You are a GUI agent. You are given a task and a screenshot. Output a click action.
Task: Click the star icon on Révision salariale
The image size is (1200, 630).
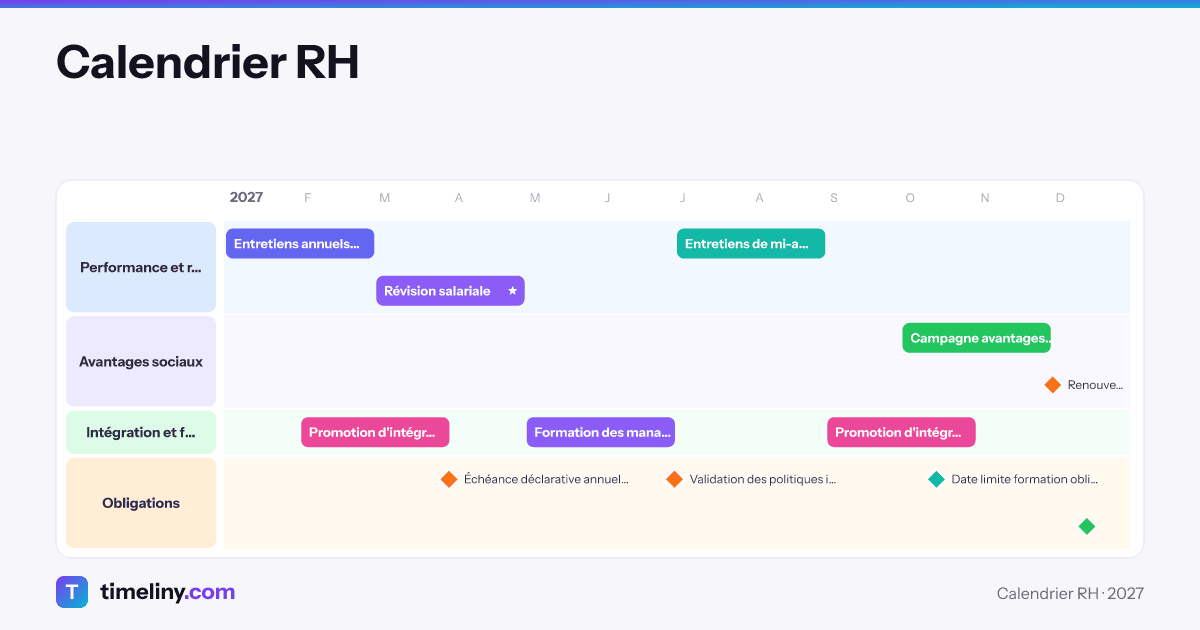pyautogui.click(x=512, y=291)
